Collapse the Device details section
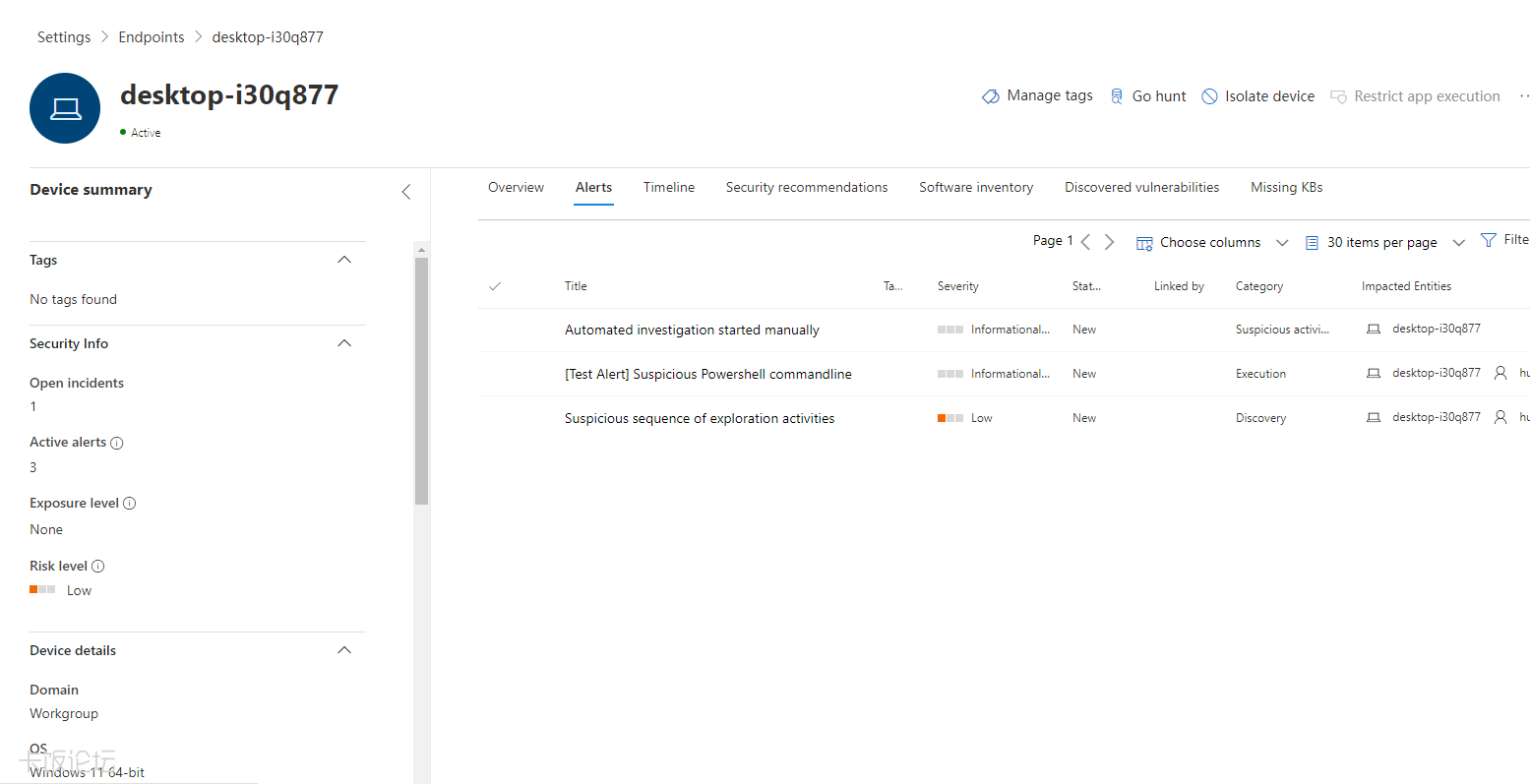The width and height of the screenshot is (1530, 784). [344, 650]
